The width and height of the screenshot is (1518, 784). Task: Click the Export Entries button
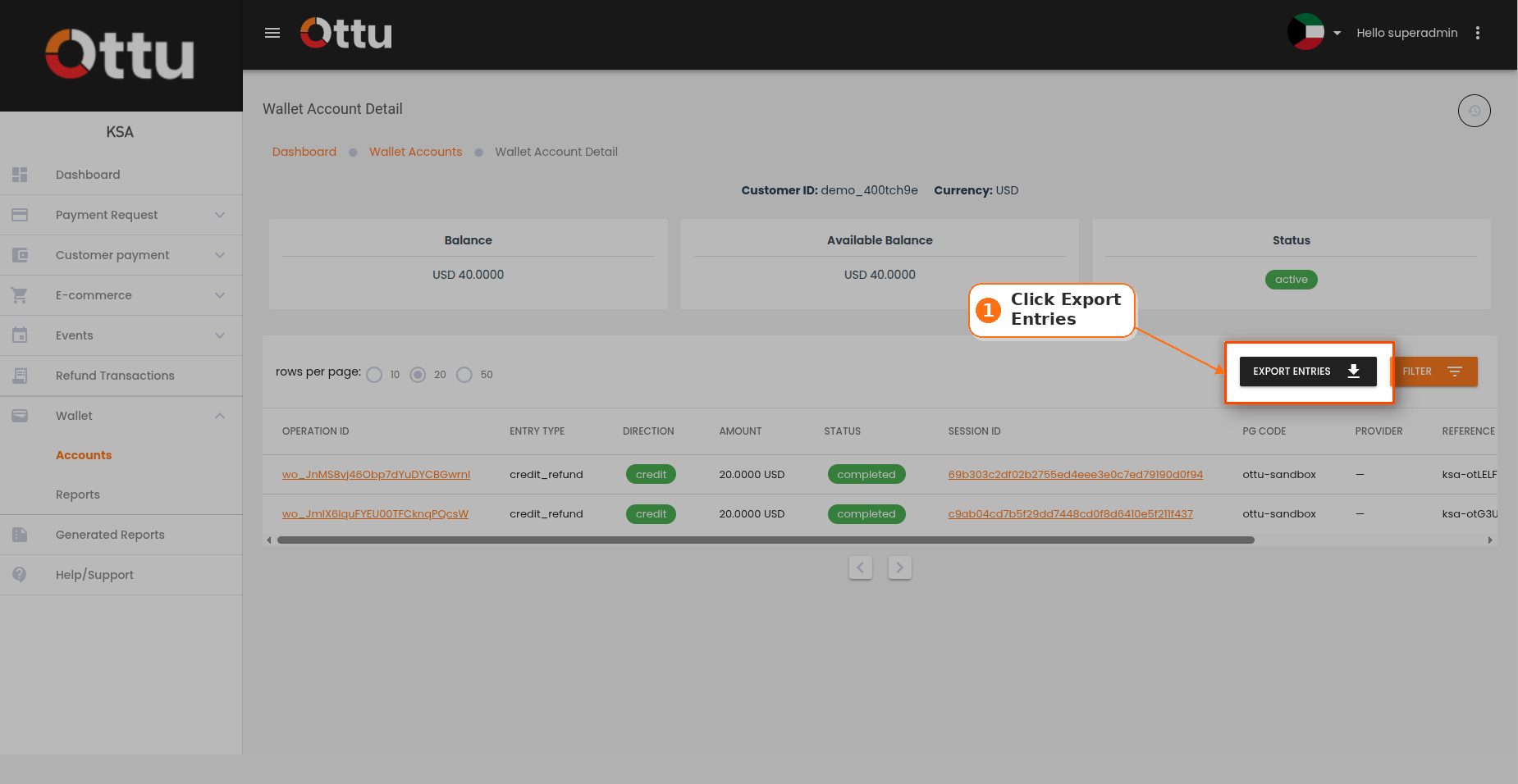pos(1308,371)
